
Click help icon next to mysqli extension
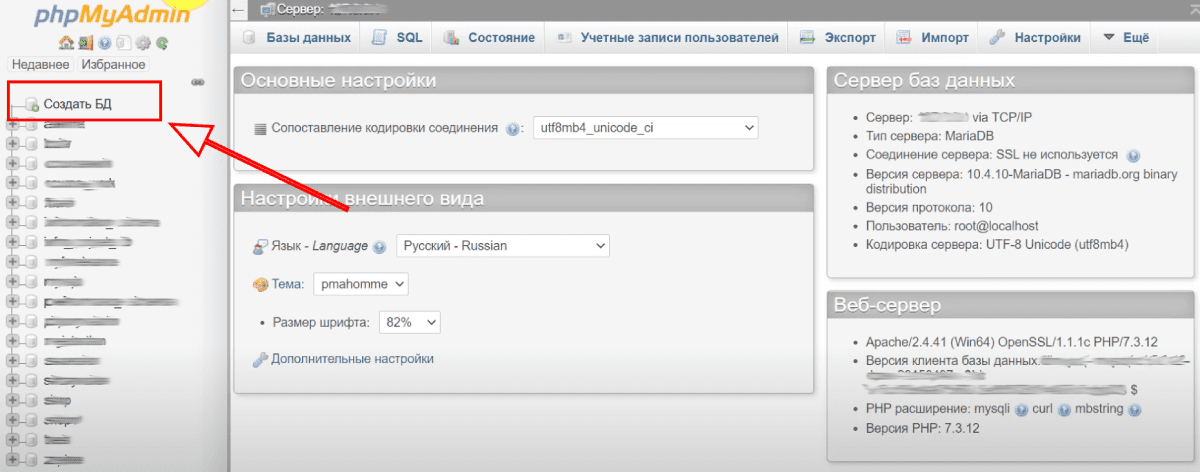(x=1019, y=409)
